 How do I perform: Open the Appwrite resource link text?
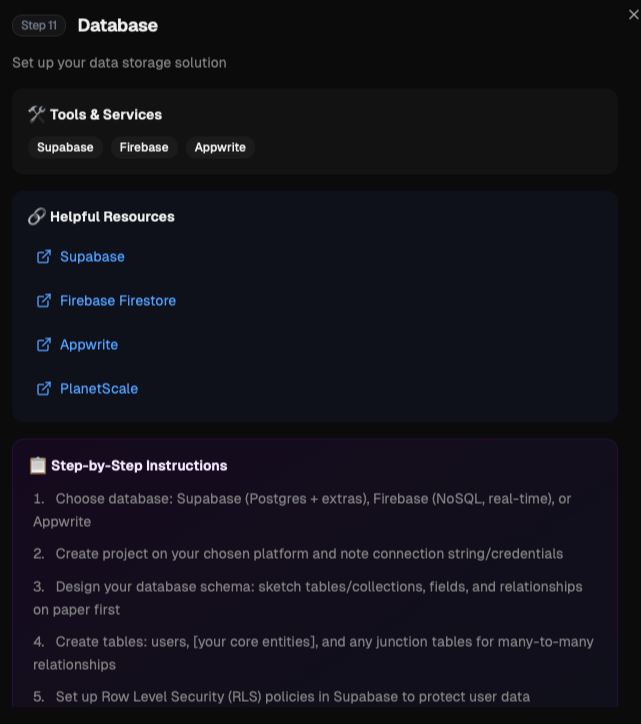click(x=89, y=345)
